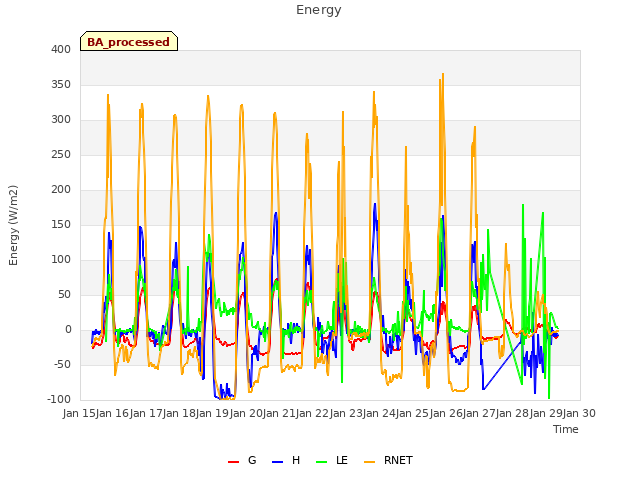Click the Jan 24 x-axis tick label
This screenshot has height=480, width=640.
tap(379, 413)
